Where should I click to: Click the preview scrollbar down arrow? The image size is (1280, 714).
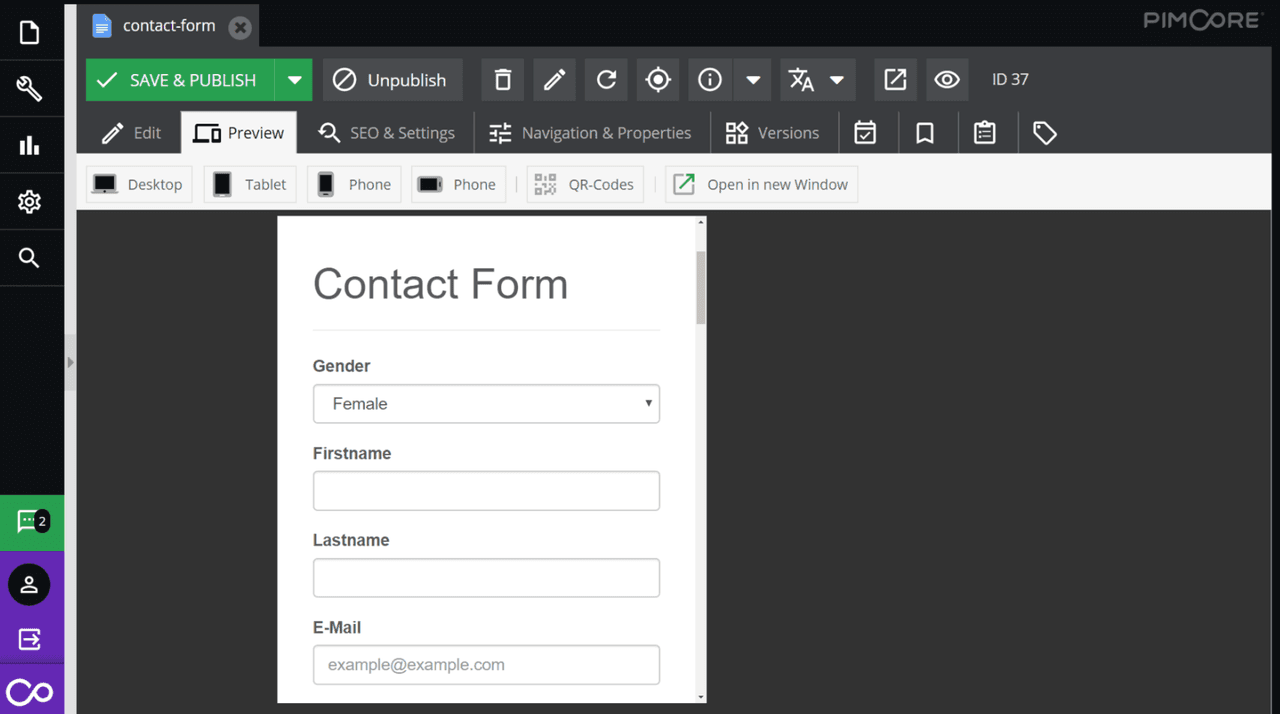pyautogui.click(x=701, y=697)
